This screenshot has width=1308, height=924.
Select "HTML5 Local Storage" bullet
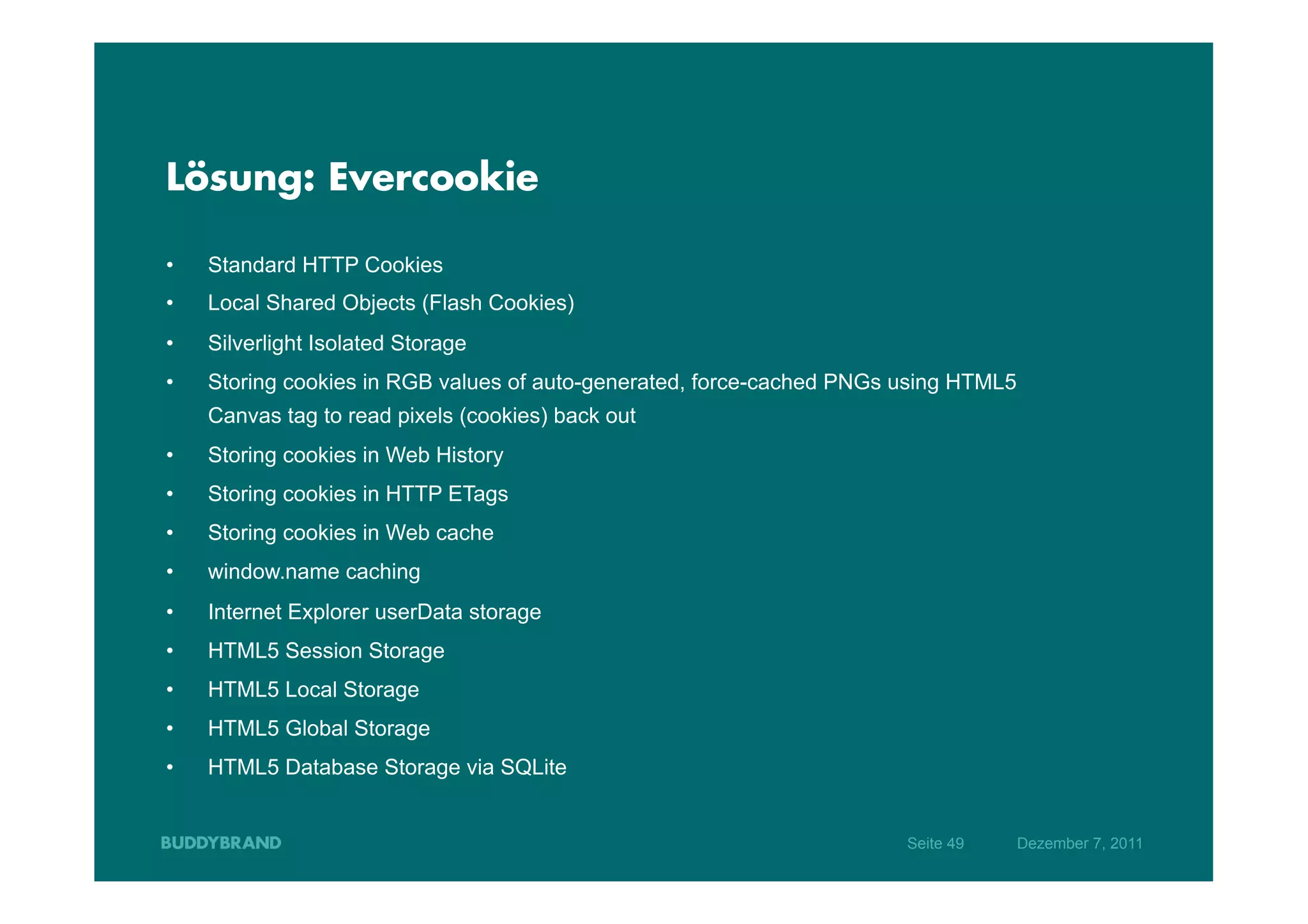coord(313,690)
